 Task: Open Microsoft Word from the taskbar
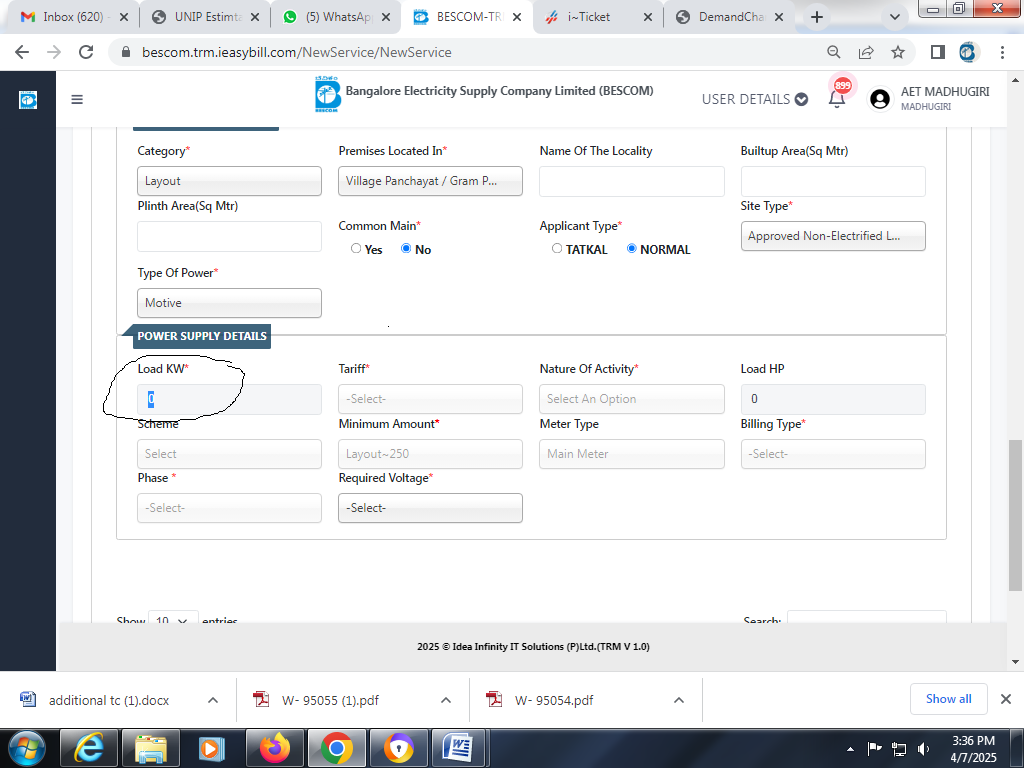(x=460, y=748)
